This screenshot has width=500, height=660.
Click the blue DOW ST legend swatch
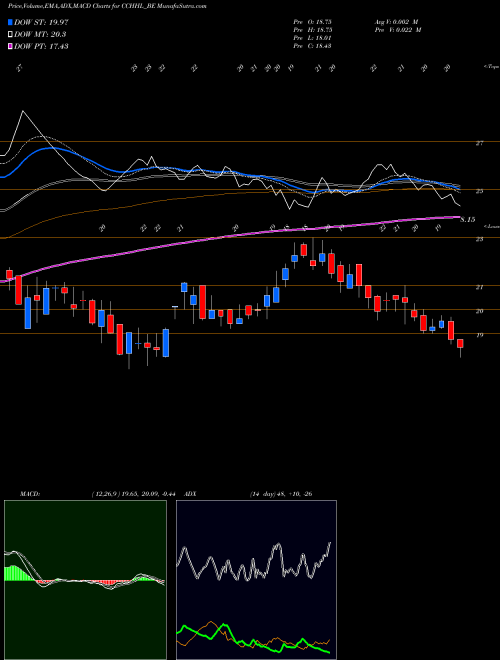11,22
